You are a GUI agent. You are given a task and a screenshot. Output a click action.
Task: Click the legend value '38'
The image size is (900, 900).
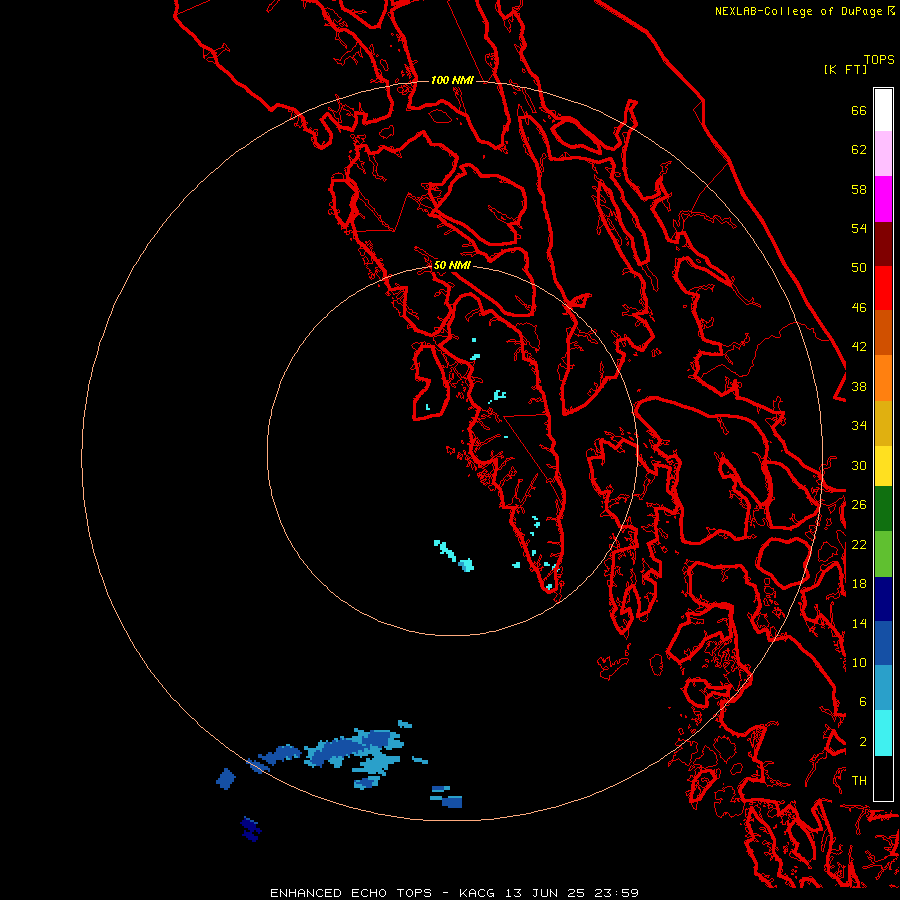click(x=859, y=387)
